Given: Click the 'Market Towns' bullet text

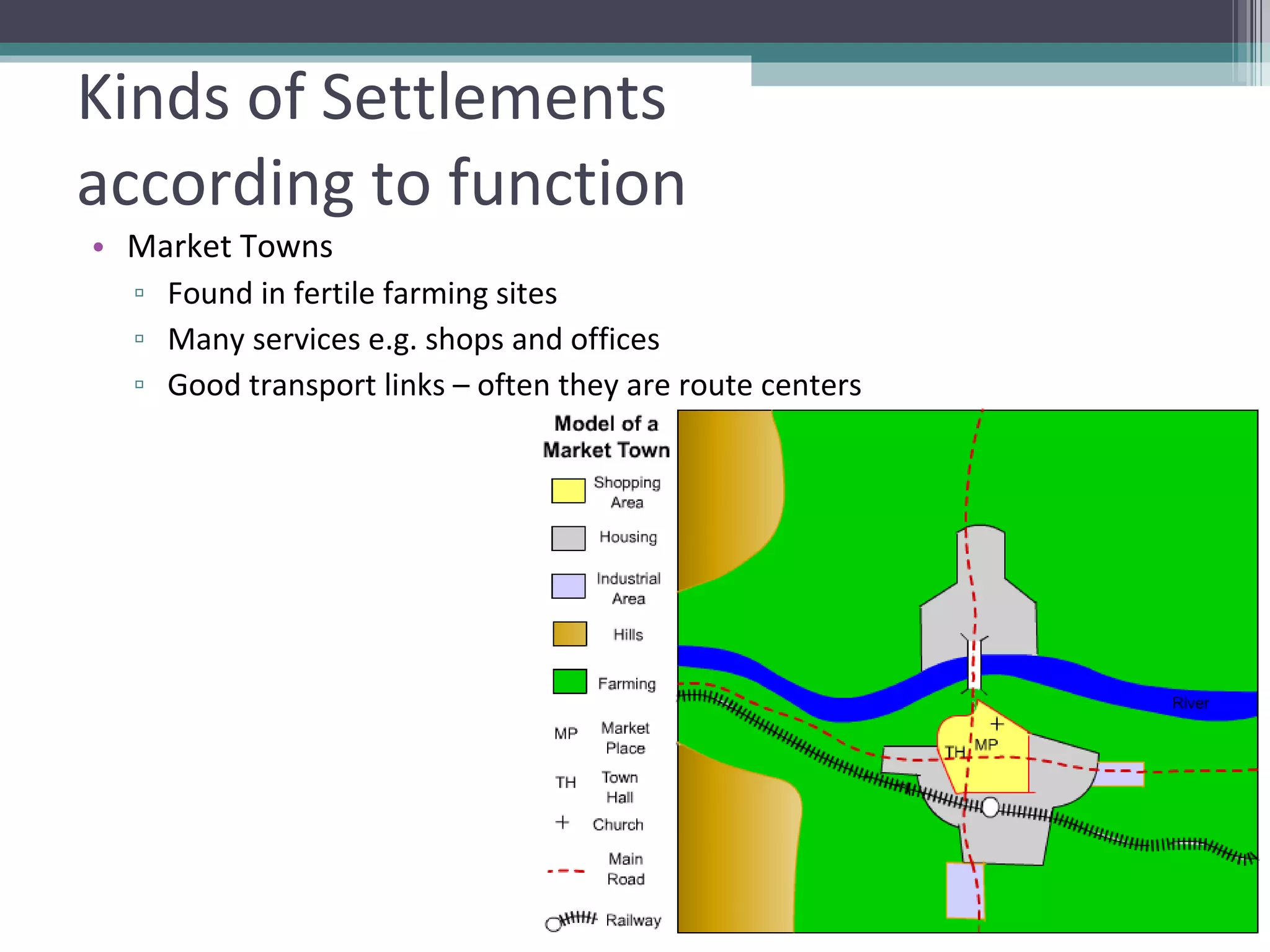Looking at the screenshot, I should [230, 246].
